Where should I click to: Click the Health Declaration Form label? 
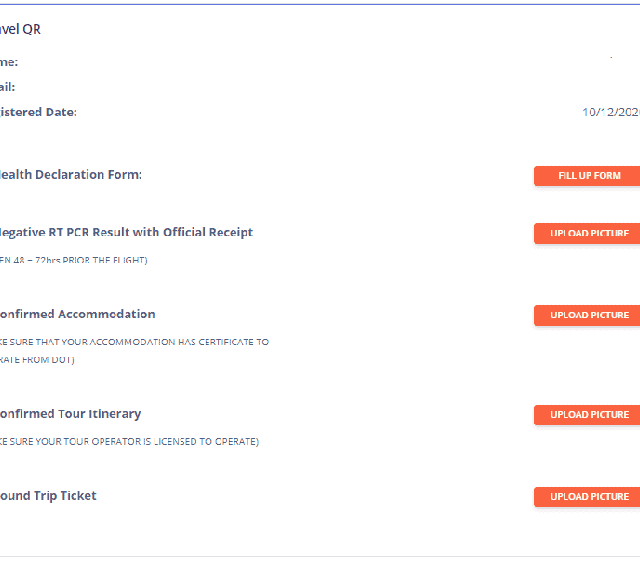[70, 175]
